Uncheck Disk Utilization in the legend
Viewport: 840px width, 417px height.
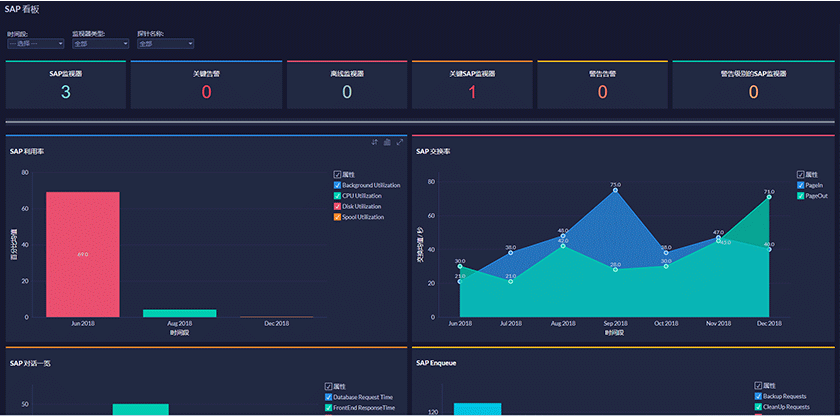point(337,206)
